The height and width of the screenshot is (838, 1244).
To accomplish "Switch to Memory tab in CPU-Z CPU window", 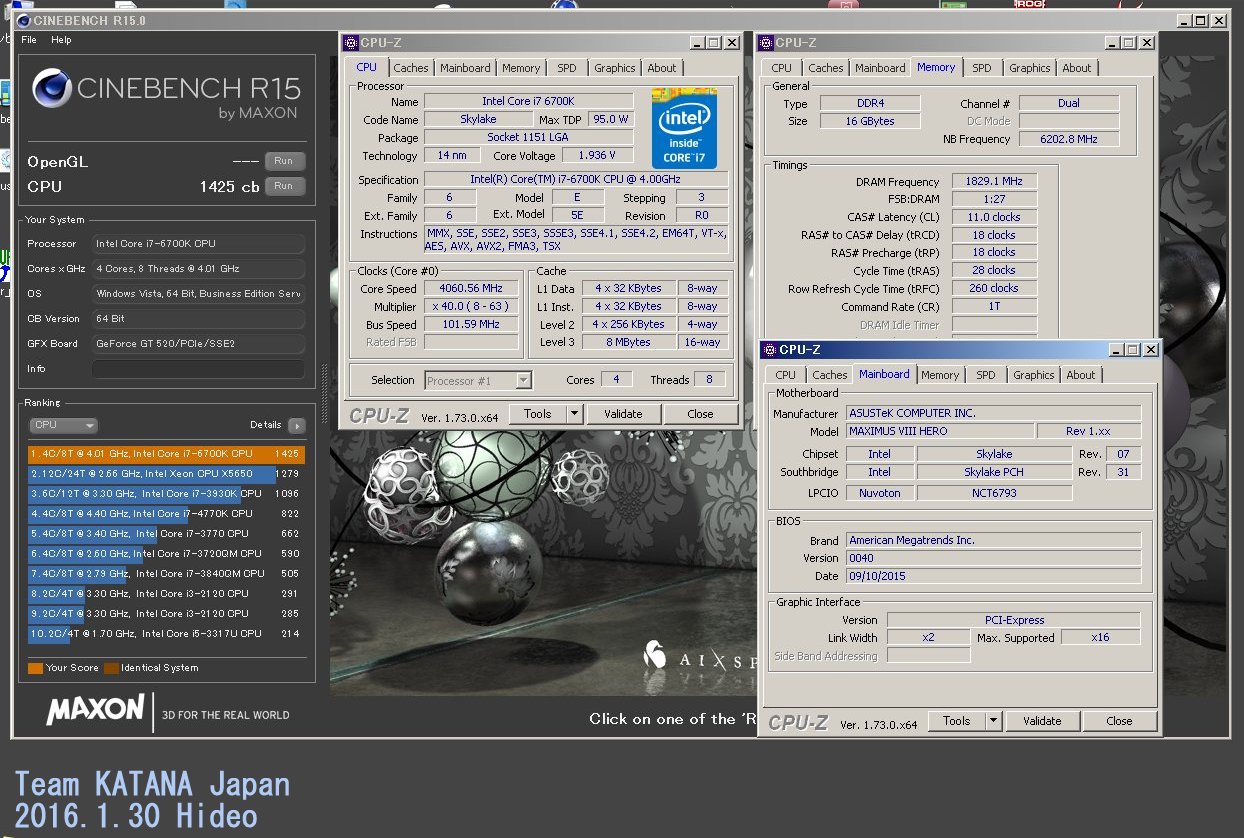I will coord(521,68).
